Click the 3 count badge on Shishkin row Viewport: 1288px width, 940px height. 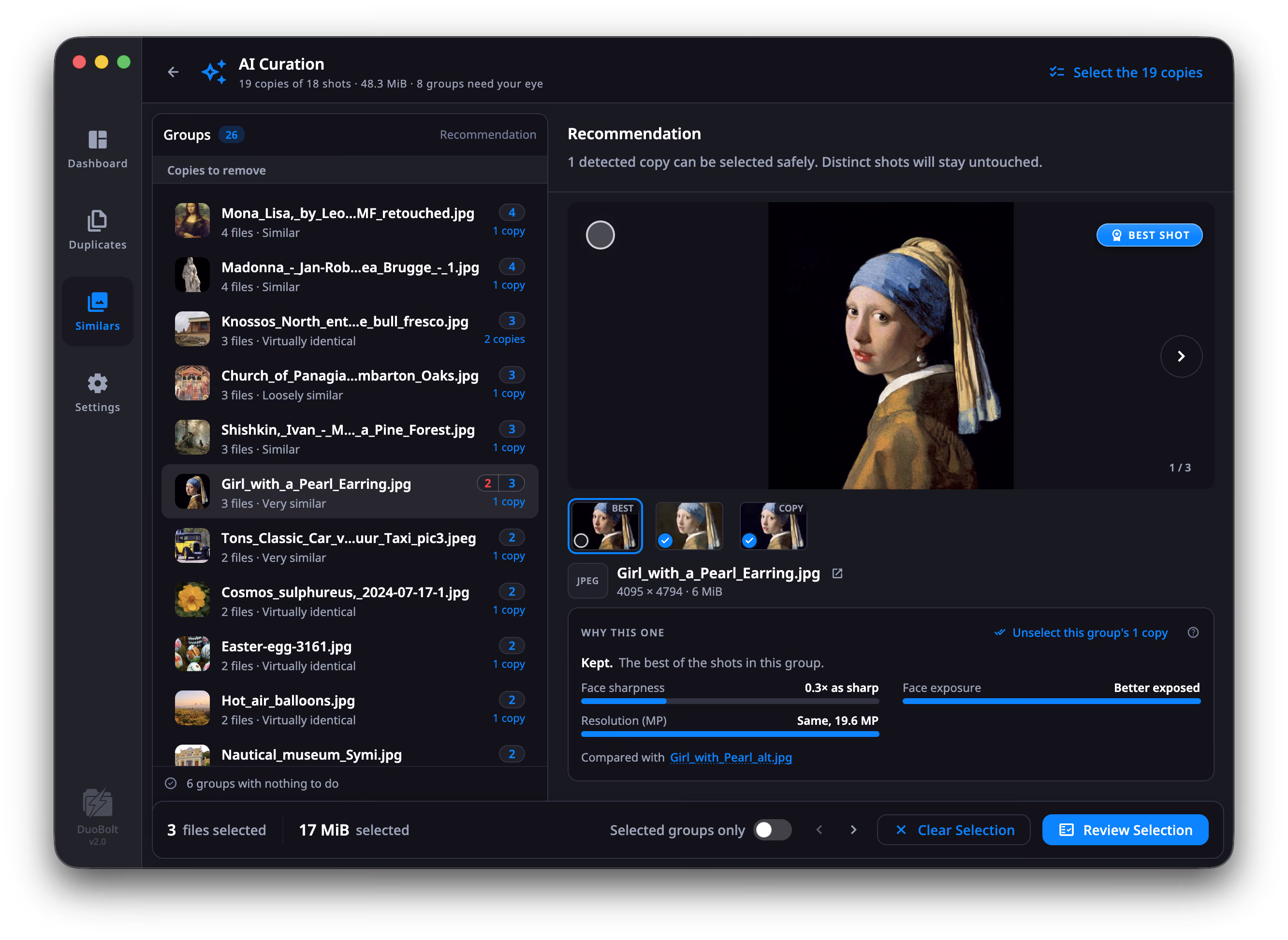point(512,429)
